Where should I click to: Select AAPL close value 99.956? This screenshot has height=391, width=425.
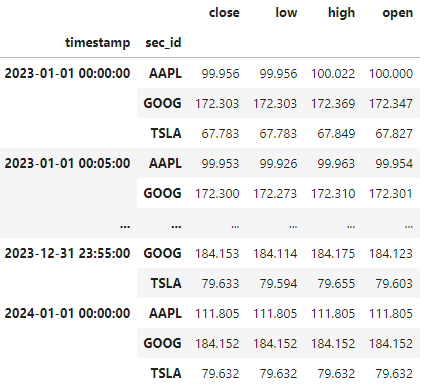[220, 74]
